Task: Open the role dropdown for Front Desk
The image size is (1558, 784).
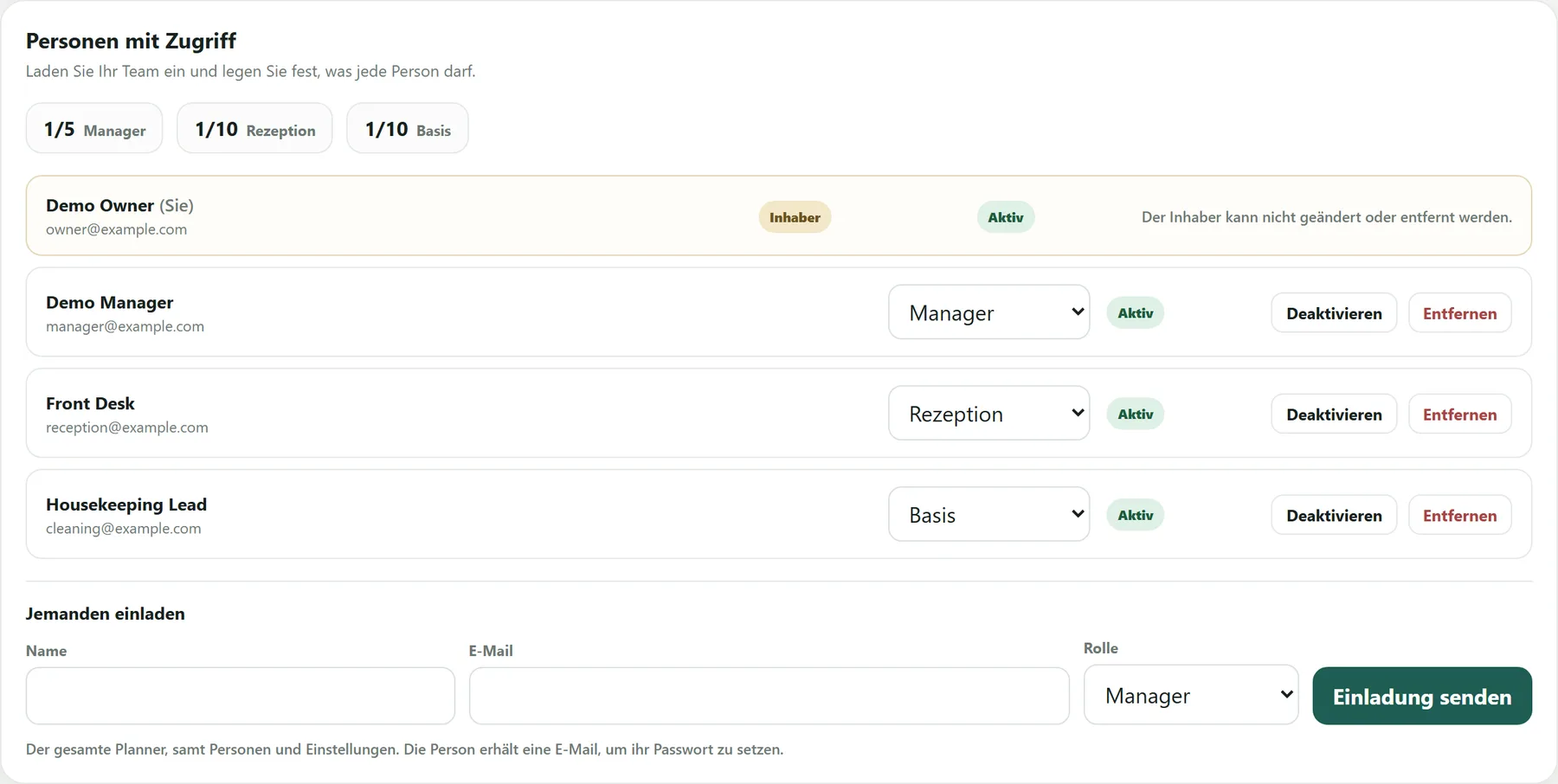Action: (988, 414)
